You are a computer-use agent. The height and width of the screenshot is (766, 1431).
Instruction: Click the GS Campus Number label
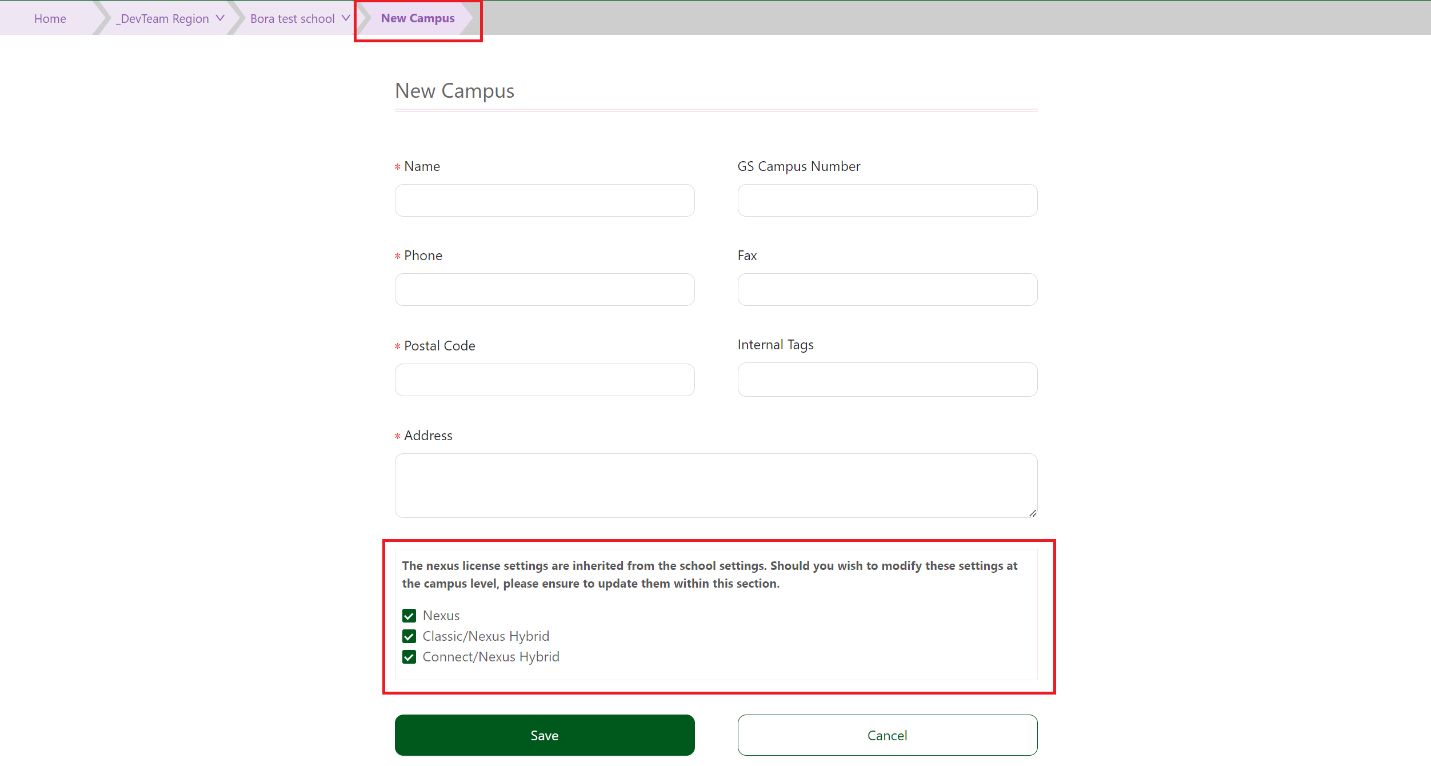tap(799, 166)
